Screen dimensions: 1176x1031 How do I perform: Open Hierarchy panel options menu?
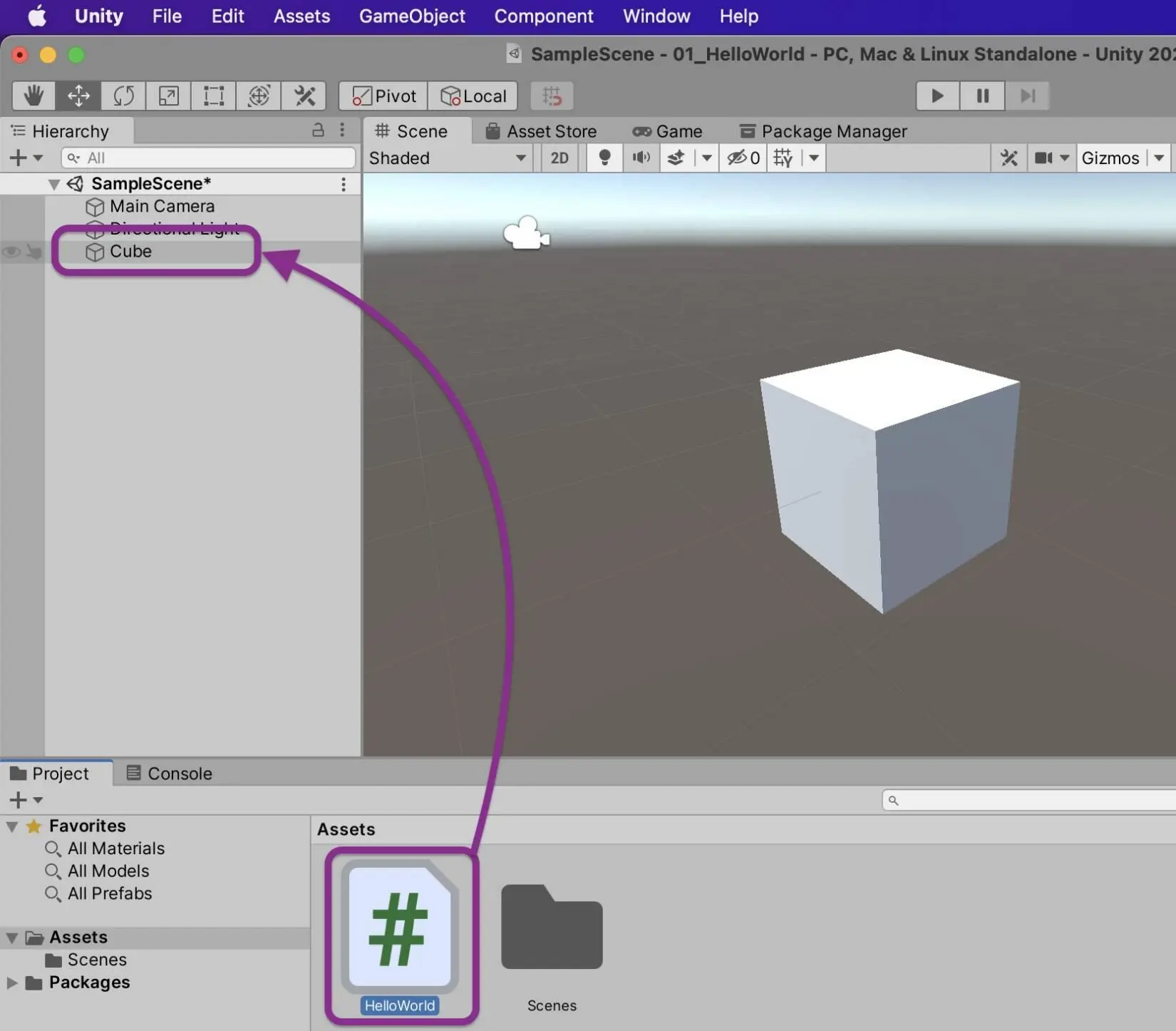(342, 130)
